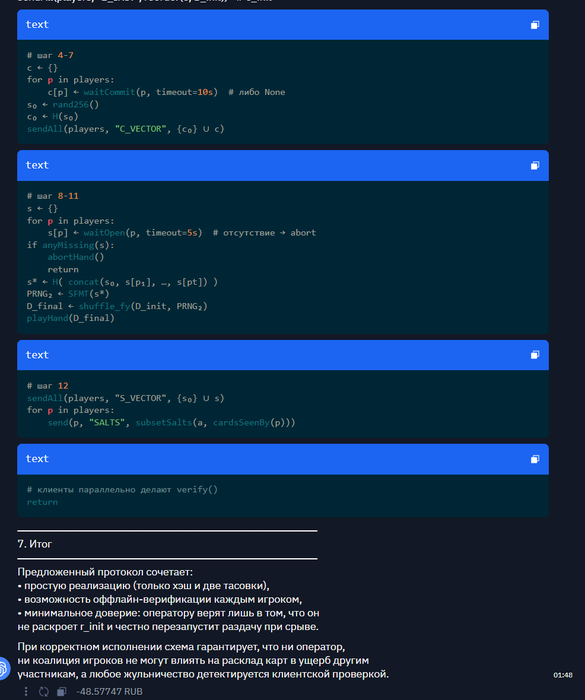Click the -48.57747 RUB cost label

point(109,692)
